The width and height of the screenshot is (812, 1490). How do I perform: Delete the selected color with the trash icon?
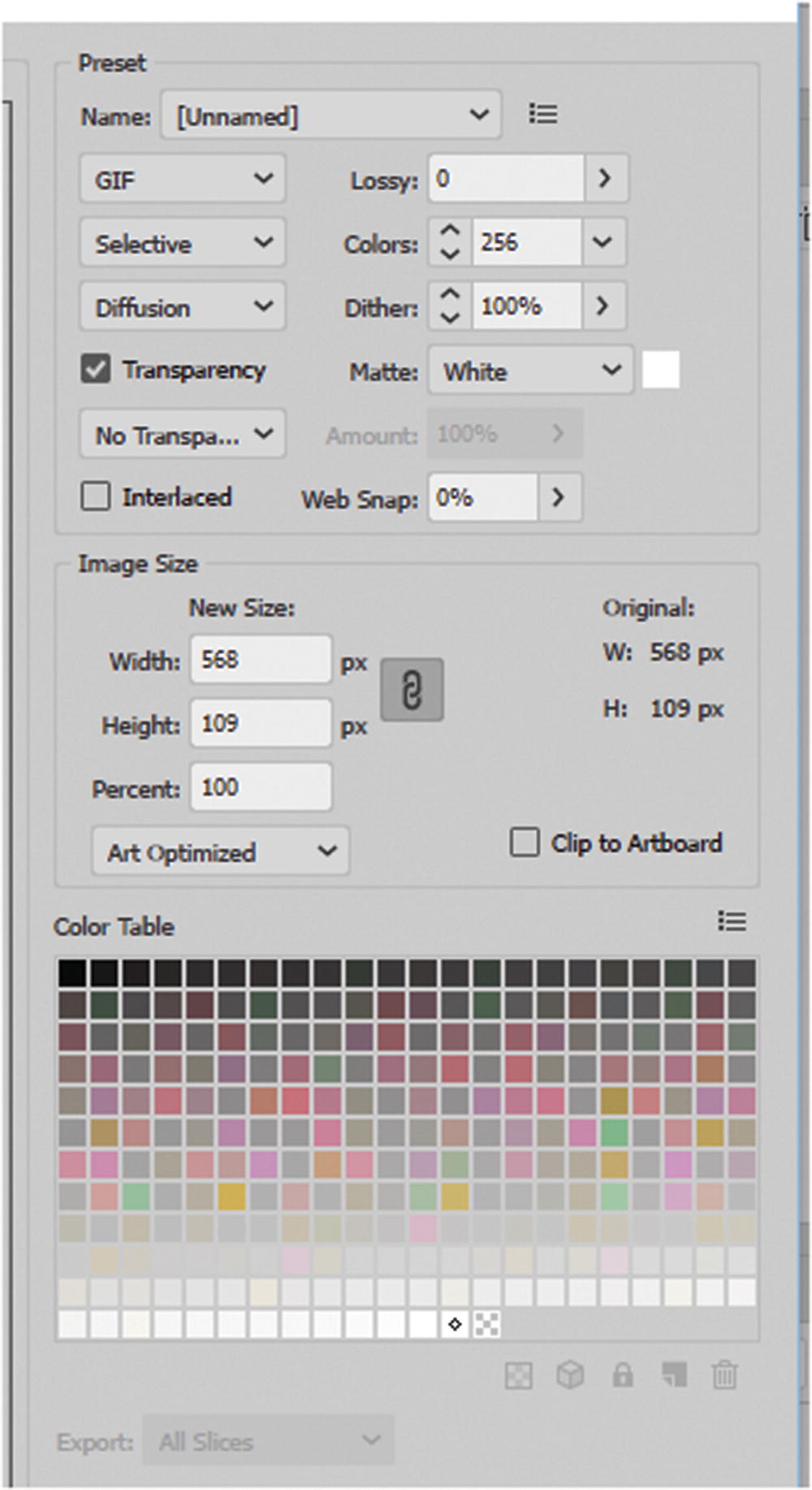point(724,1375)
